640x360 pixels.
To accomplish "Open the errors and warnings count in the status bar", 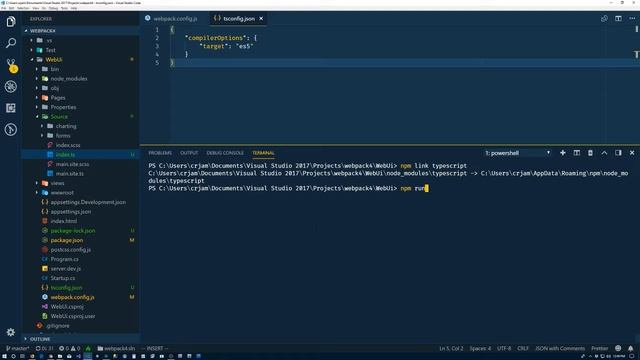I will pos(69,348).
